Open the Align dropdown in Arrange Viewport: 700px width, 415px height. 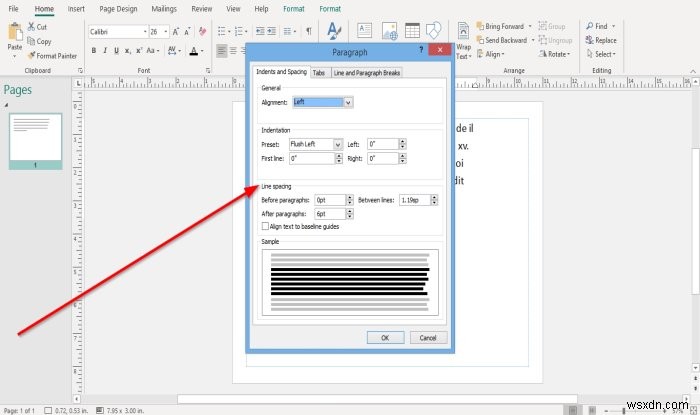point(491,54)
